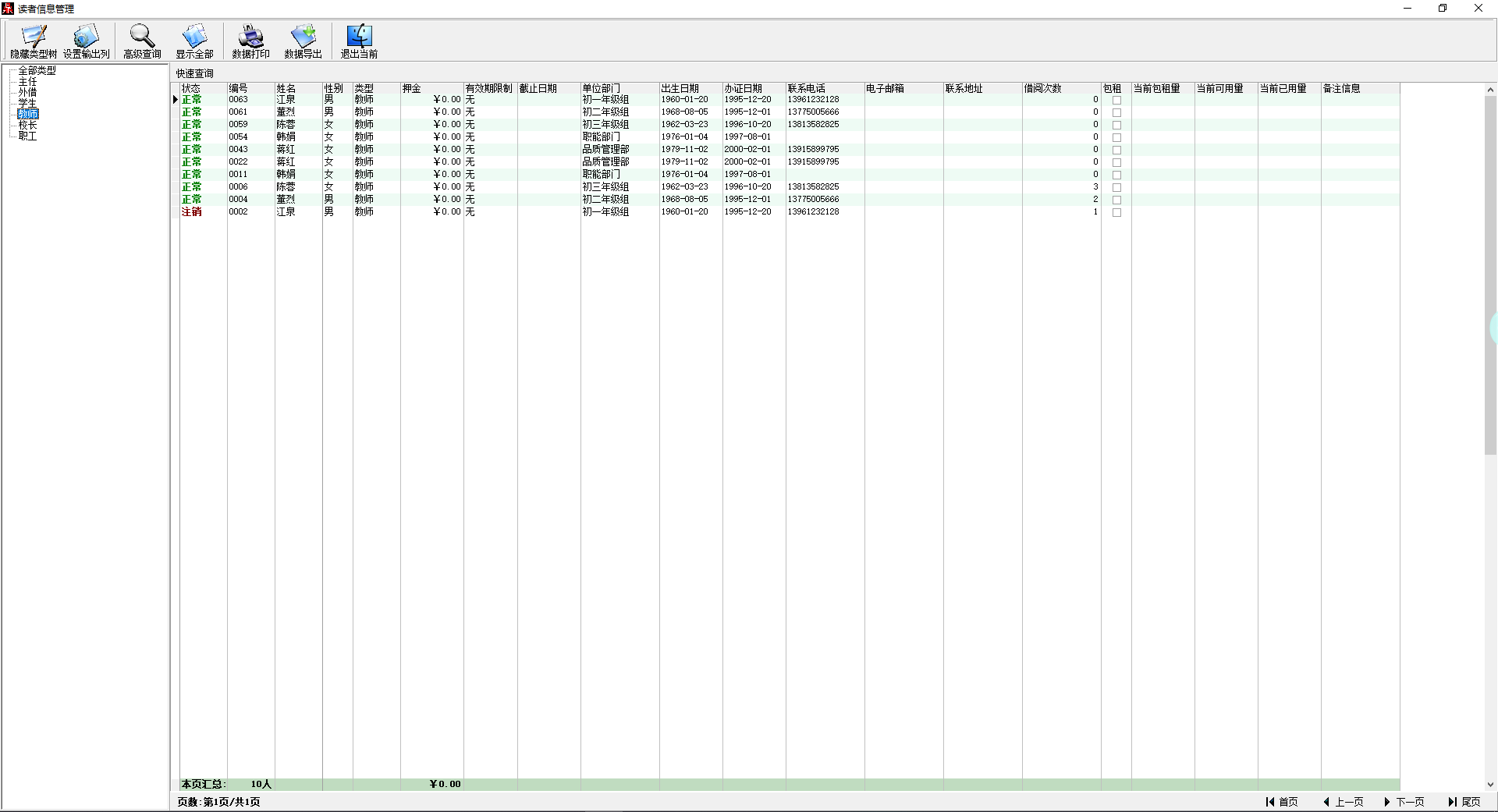This screenshot has width=1498, height=812.
Task: Click the 数据打印 printer icon
Action: coord(250,41)
